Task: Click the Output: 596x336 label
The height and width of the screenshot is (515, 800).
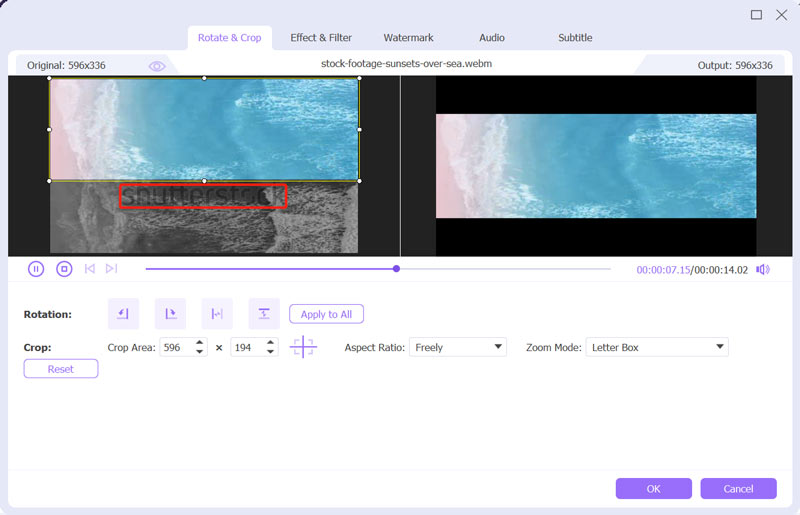Action: (735, 65)
